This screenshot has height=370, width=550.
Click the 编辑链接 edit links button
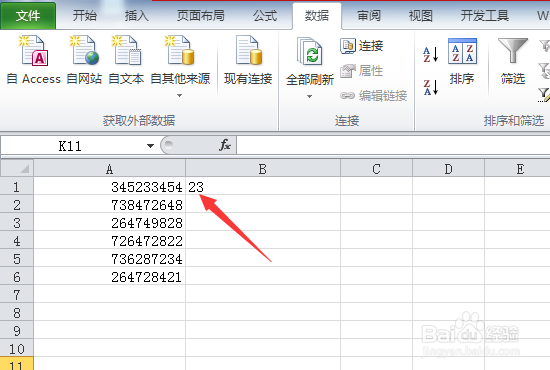tap(374, 95)
